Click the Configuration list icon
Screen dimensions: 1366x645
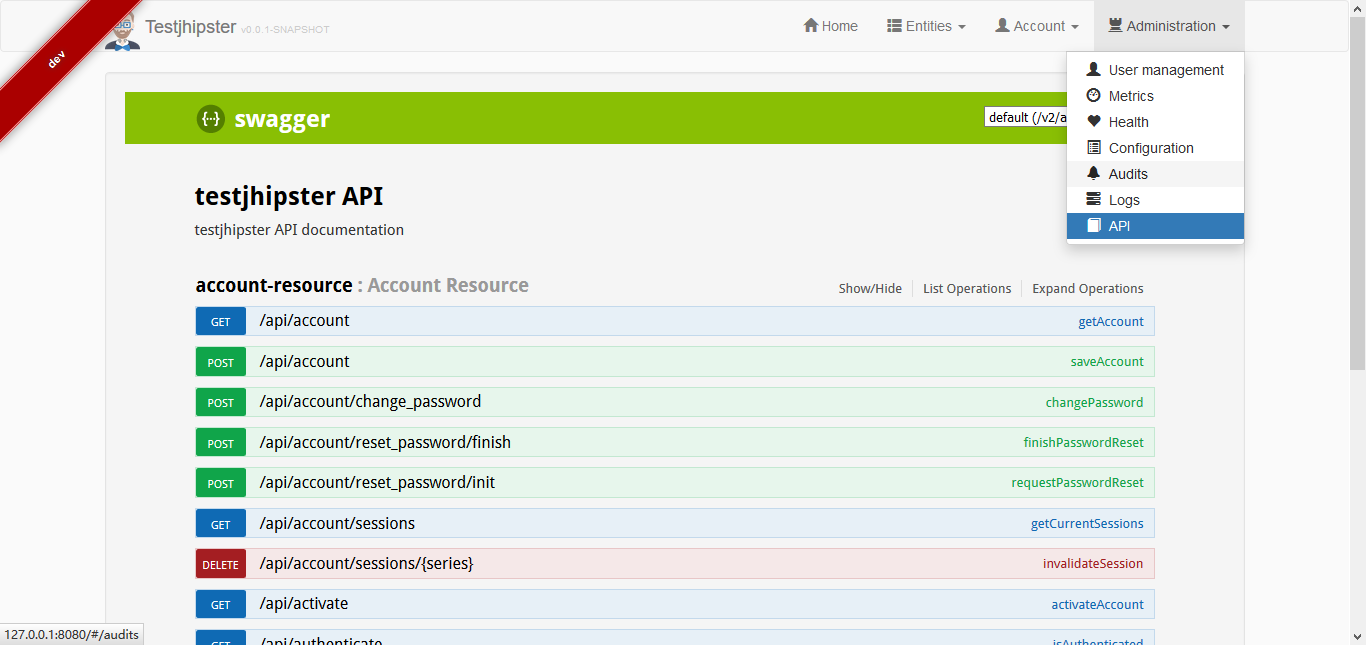[1094, 148]
